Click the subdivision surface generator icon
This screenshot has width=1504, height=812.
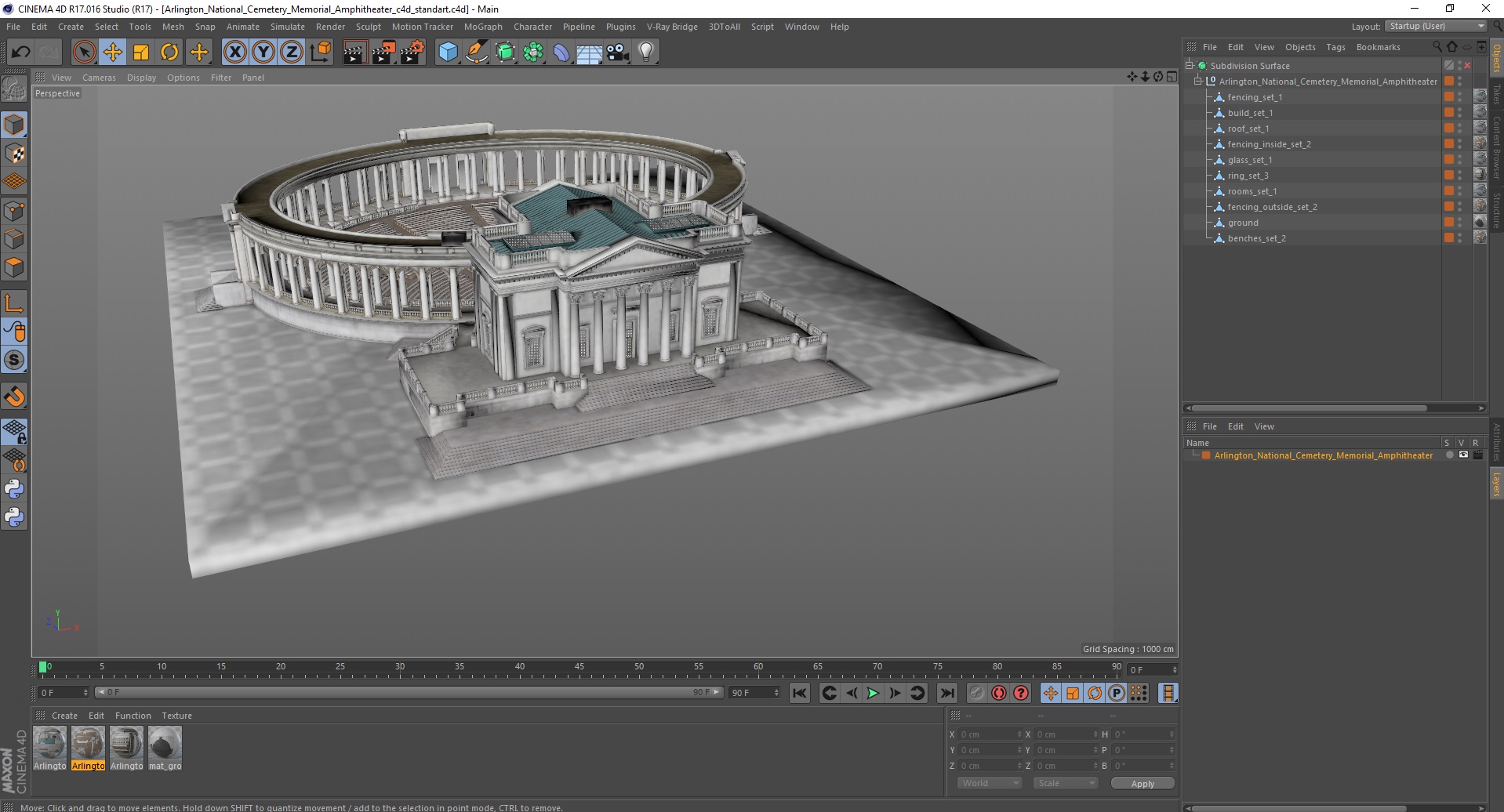point(505,53)
